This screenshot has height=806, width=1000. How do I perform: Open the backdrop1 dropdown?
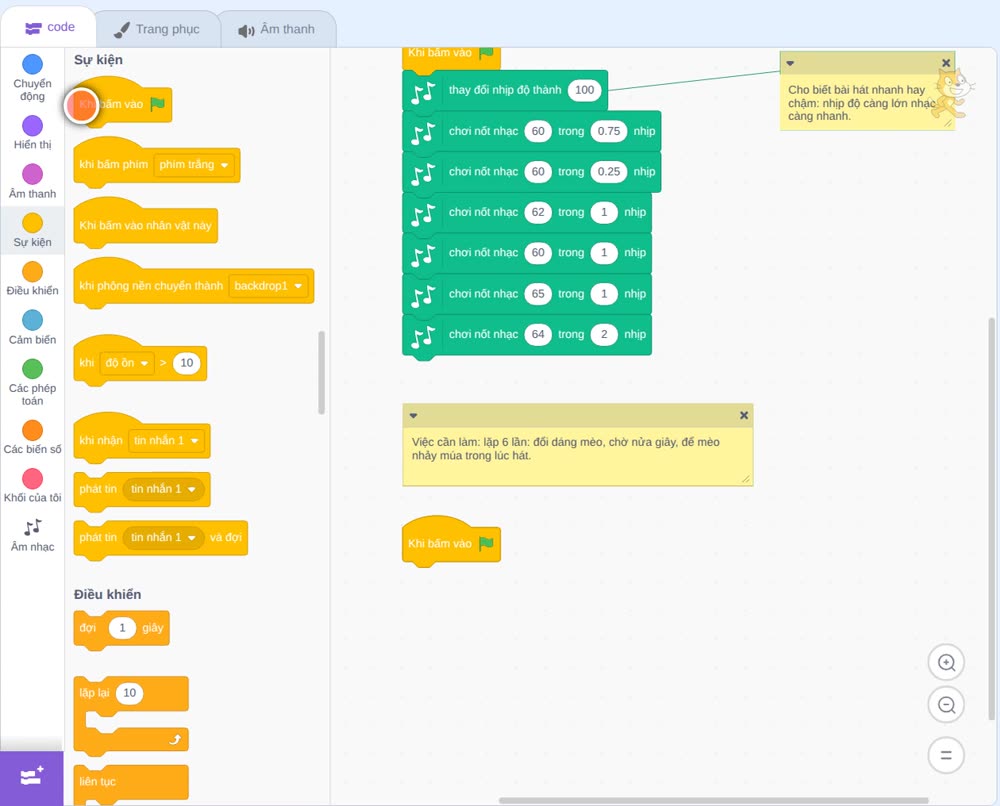tap(268, 286)
